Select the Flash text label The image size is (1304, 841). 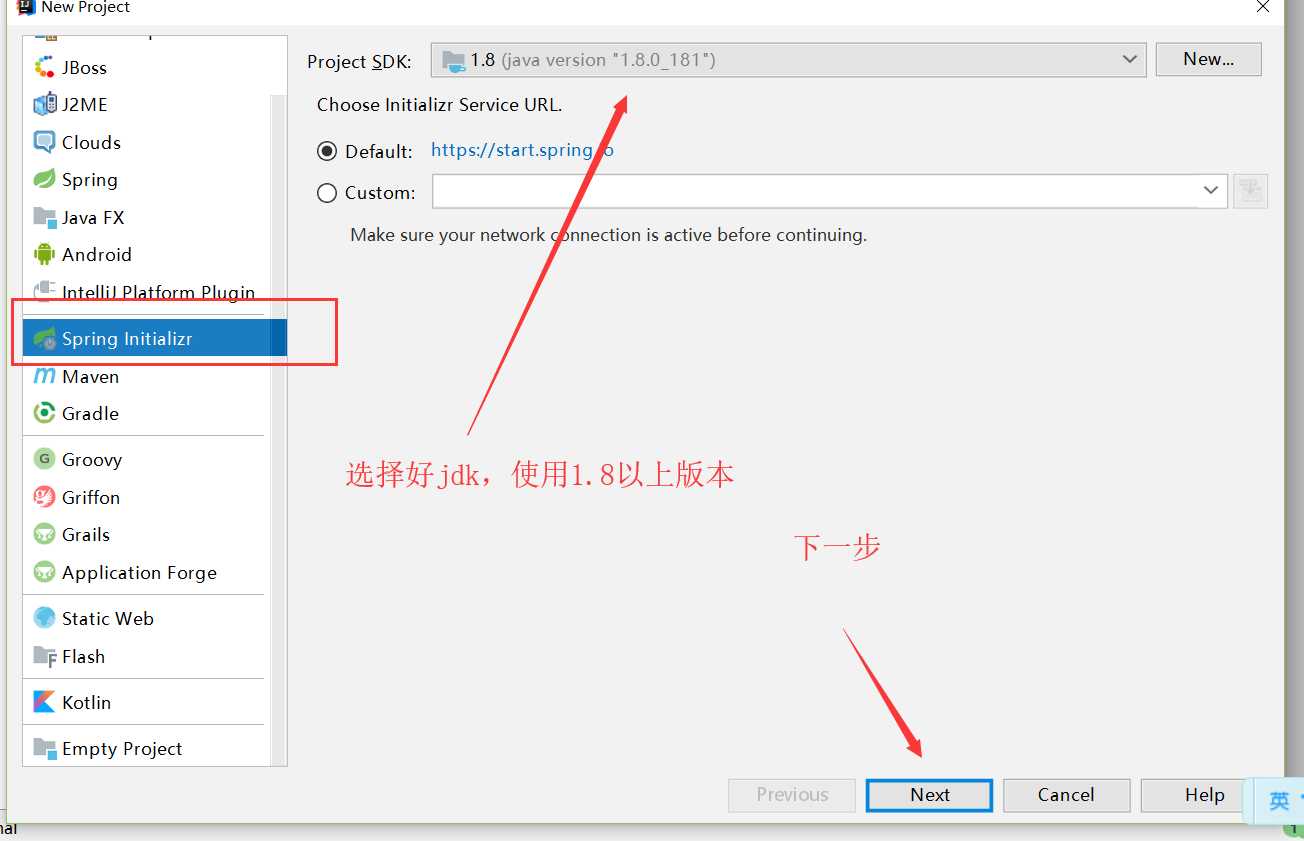pos(83,657)
